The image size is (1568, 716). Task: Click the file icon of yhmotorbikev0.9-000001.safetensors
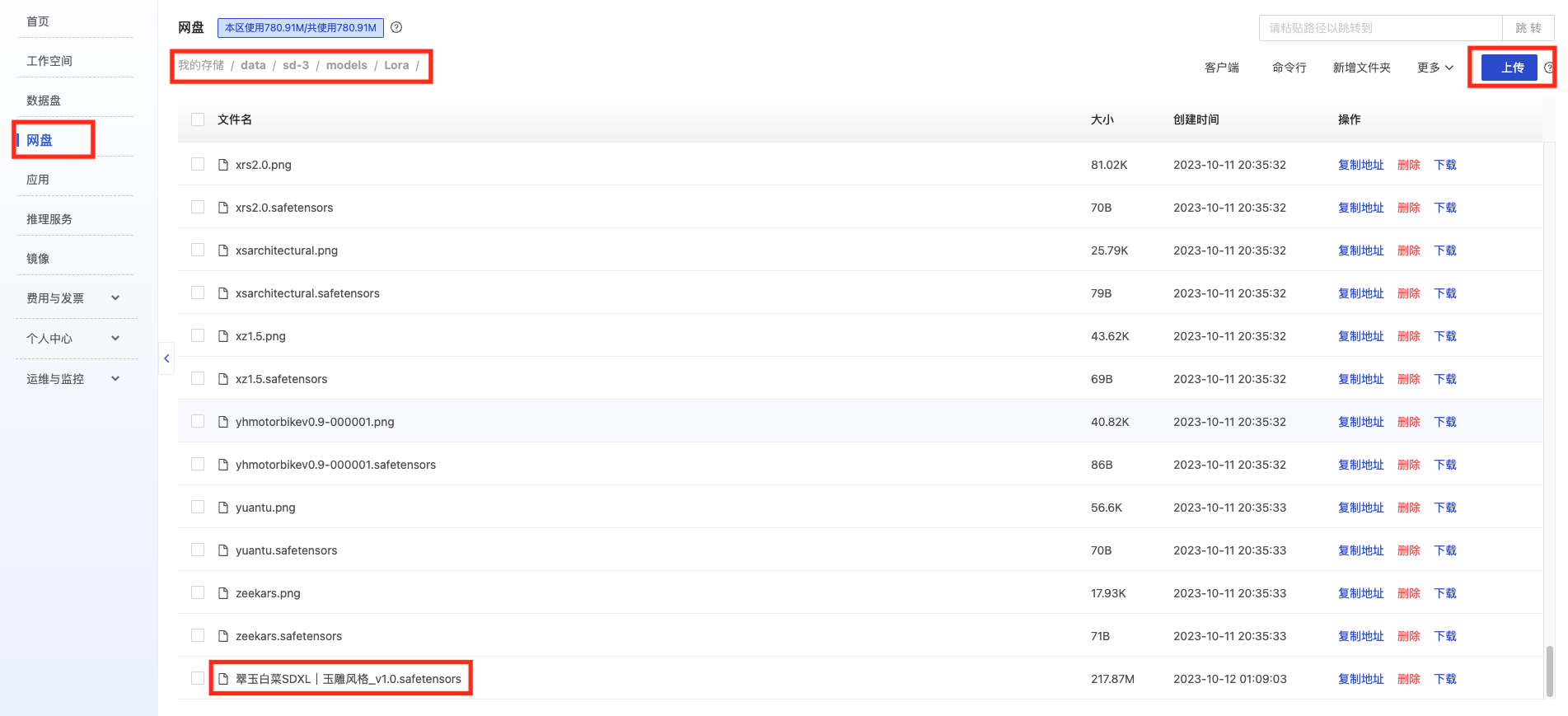(x=222, y=465)
